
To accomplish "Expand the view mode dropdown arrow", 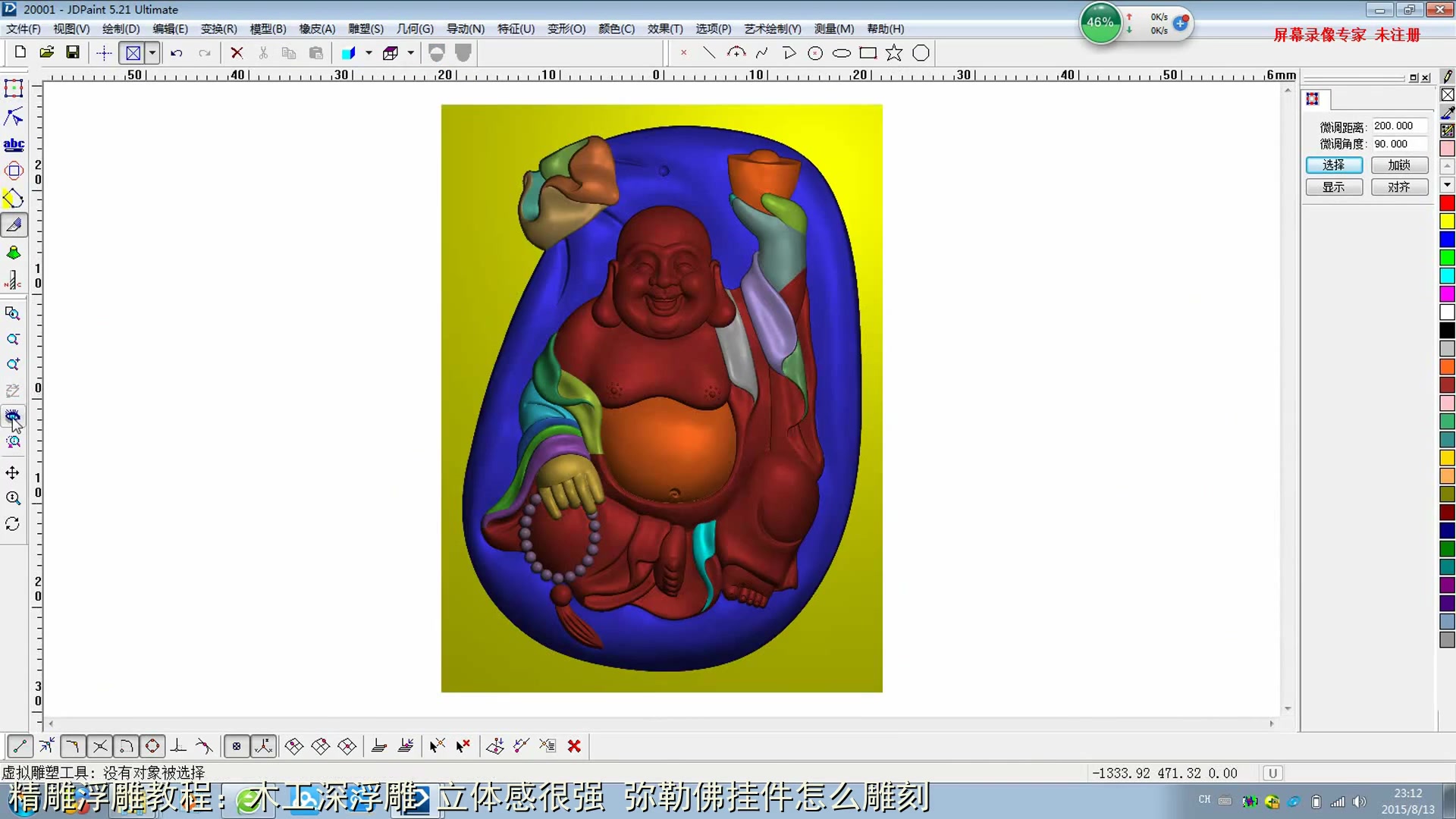I will tap(152, 53).
